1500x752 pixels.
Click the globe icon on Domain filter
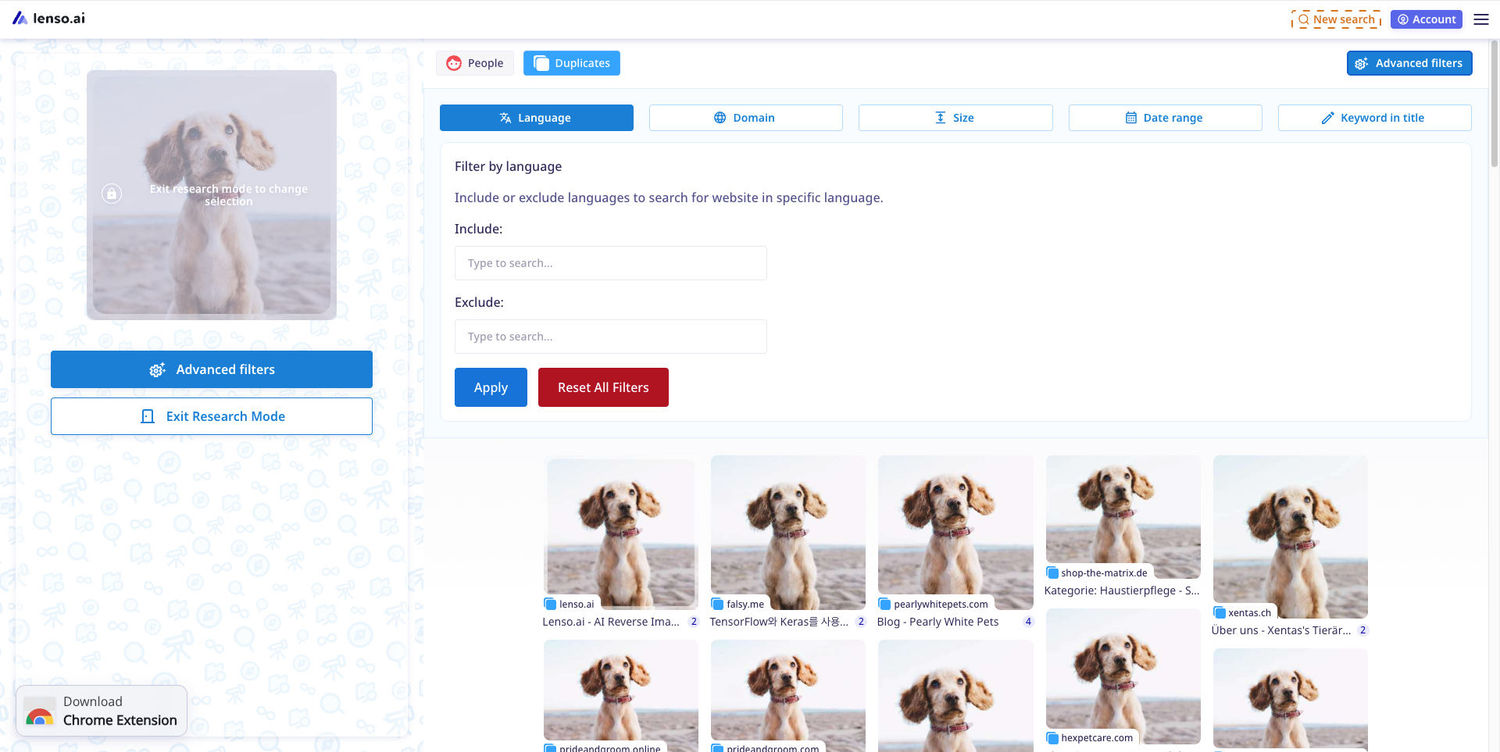click(720, 118)
